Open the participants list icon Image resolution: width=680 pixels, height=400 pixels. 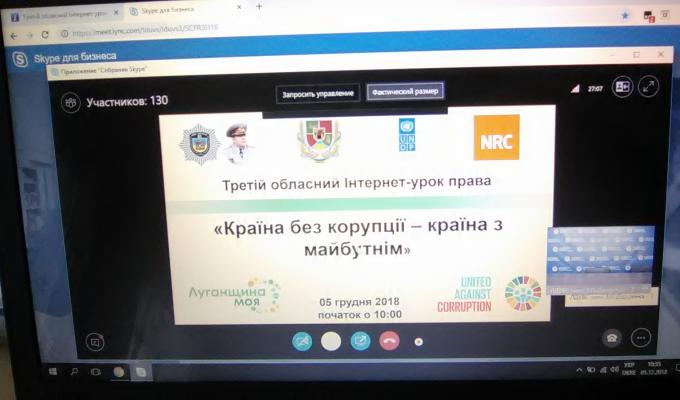click(71, 103)
